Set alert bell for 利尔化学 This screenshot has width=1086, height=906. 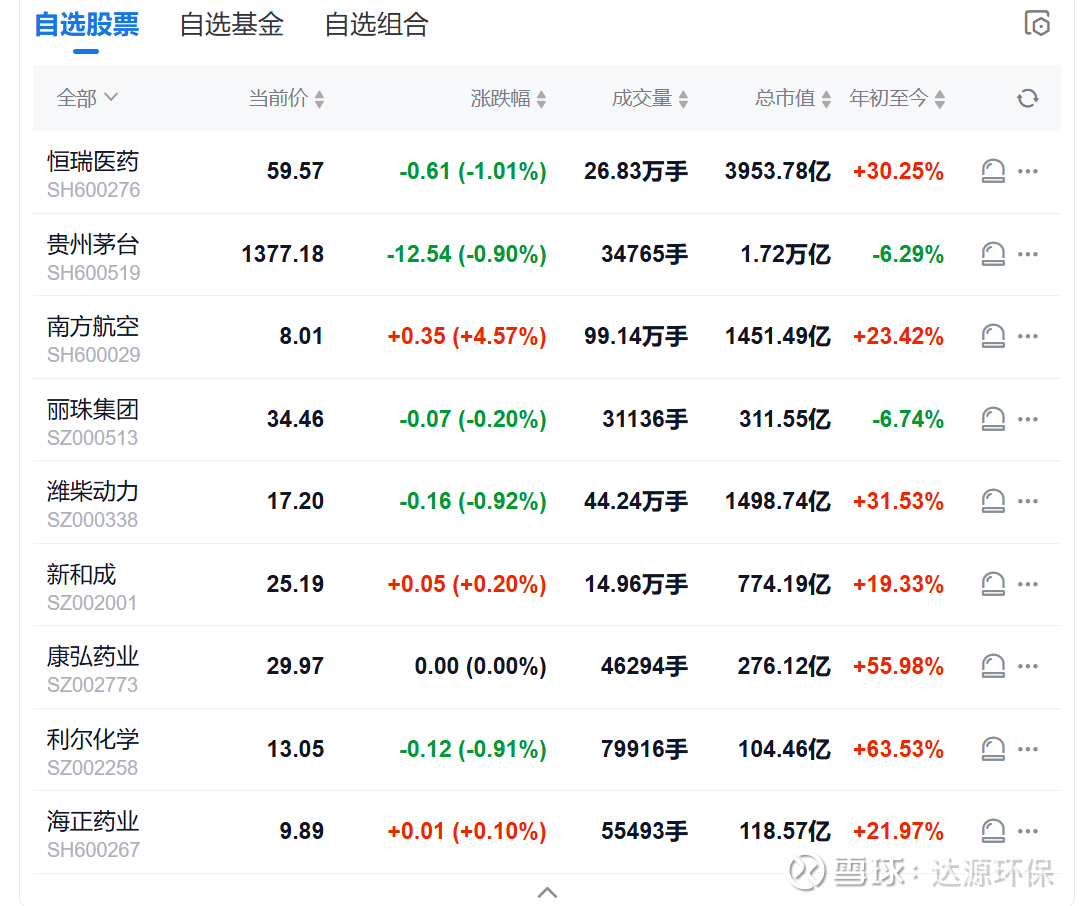pyautogui.click(x=993, y=749)
